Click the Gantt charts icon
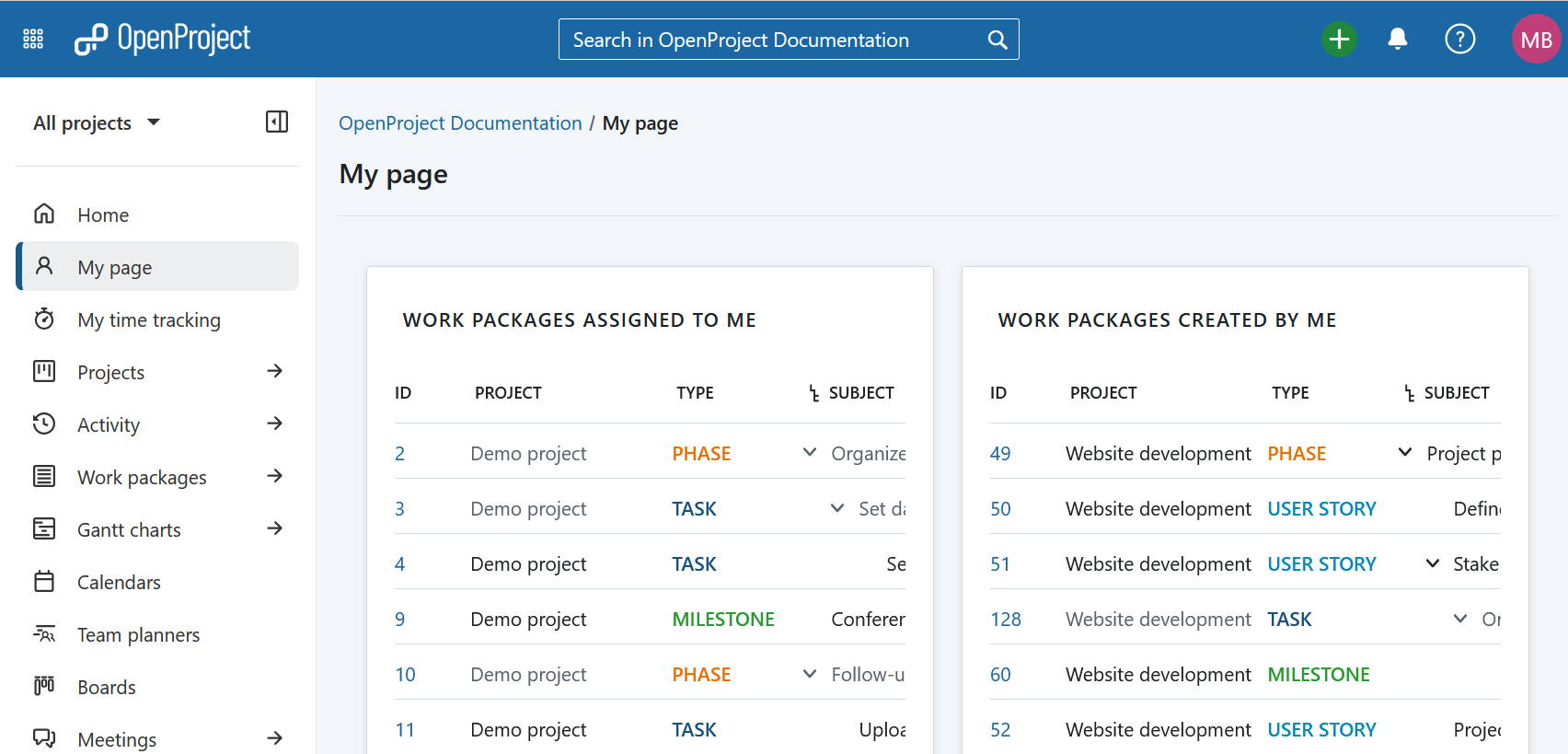The height and width of the screenshot is (754, 1568). 44,528
